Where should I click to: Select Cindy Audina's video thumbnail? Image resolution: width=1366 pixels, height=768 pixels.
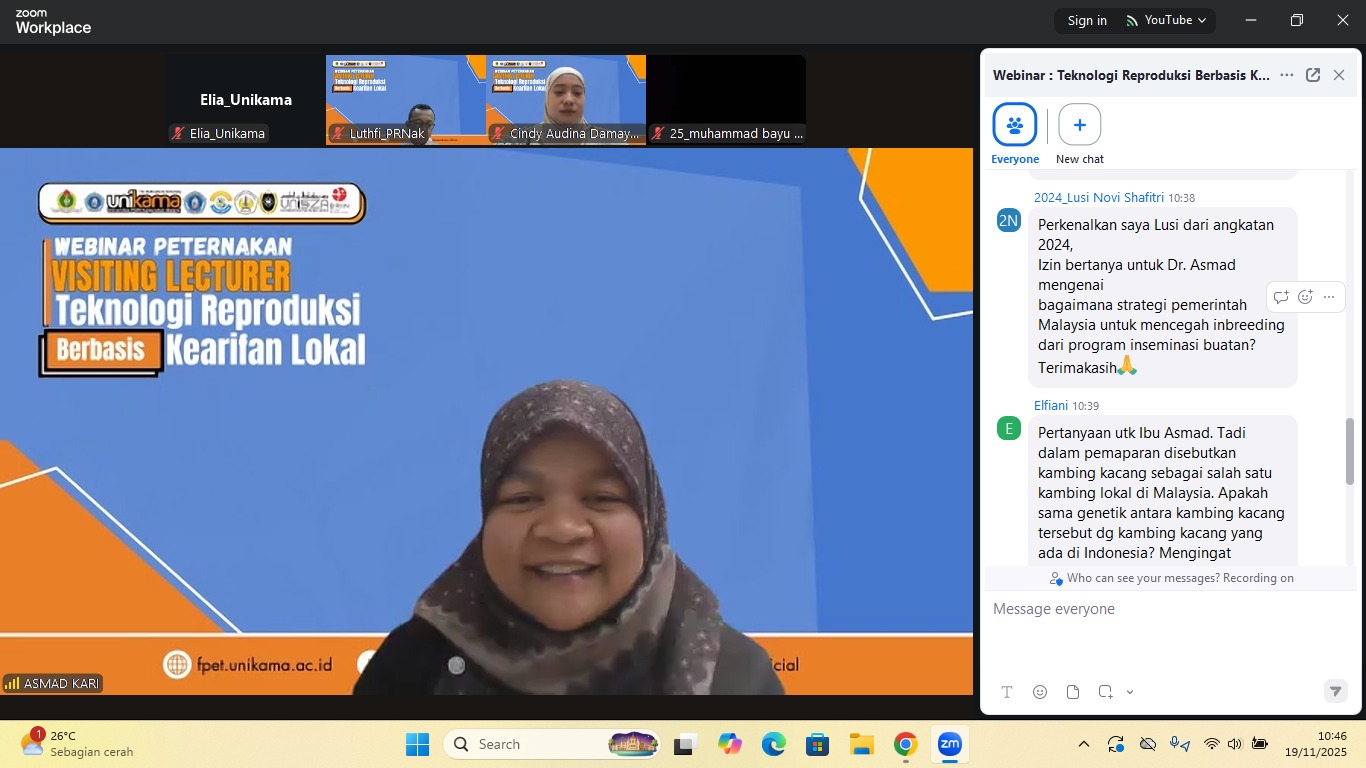[566, 98]
